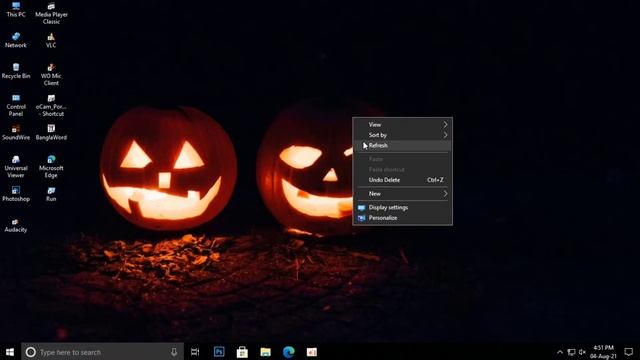
Task: Open network status tray icon
Action: click(571, 352)
